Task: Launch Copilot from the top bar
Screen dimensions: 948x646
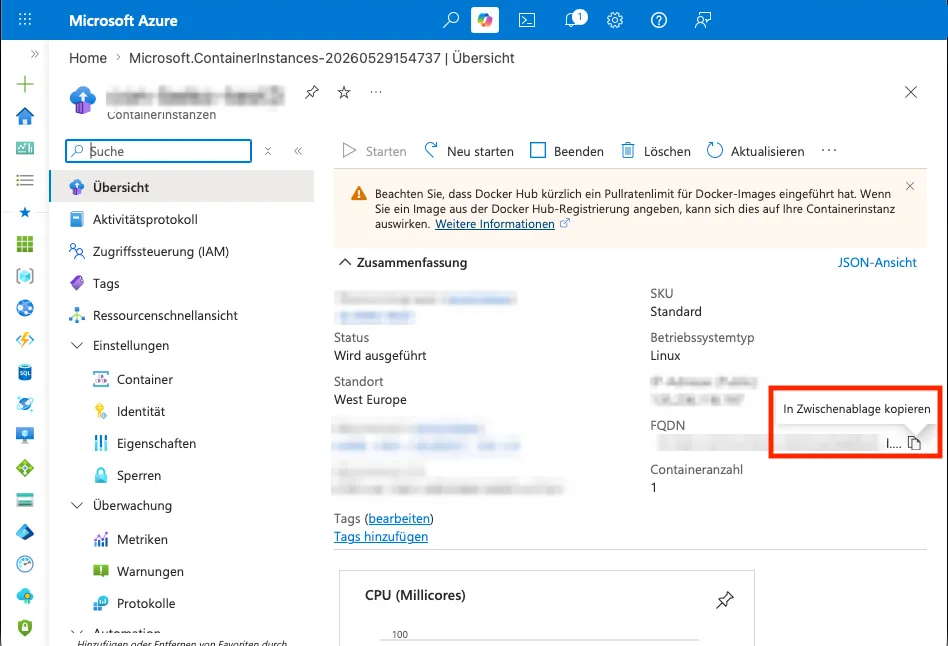Action: (x=485, y=20)
